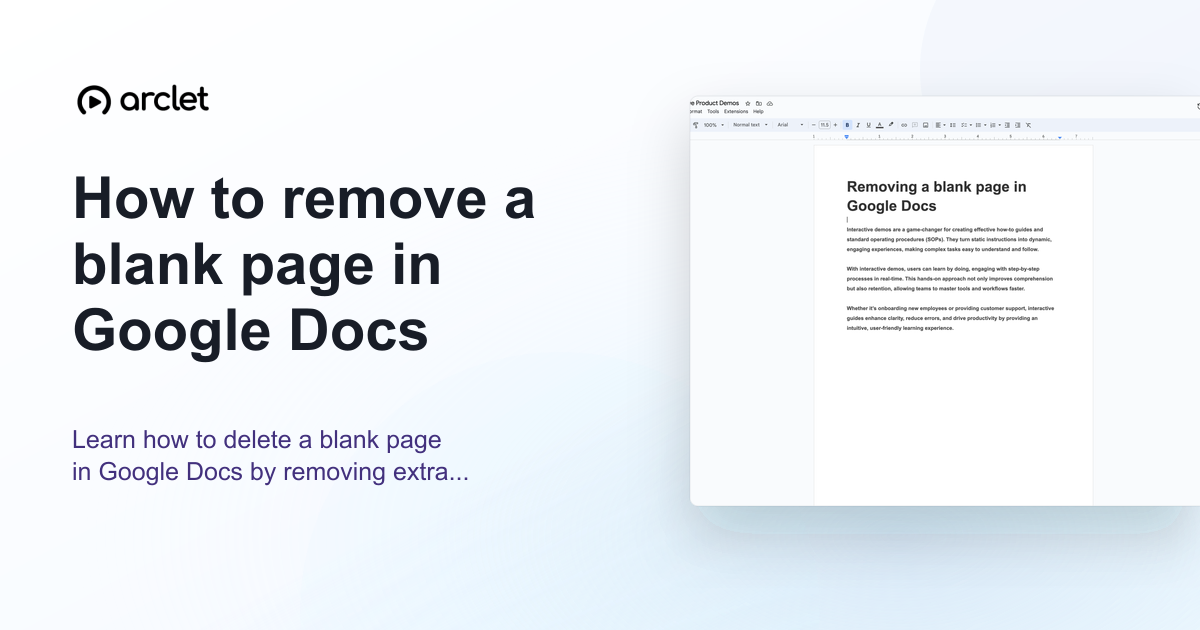Open the 100% zoom dropdown

(713, 125)
